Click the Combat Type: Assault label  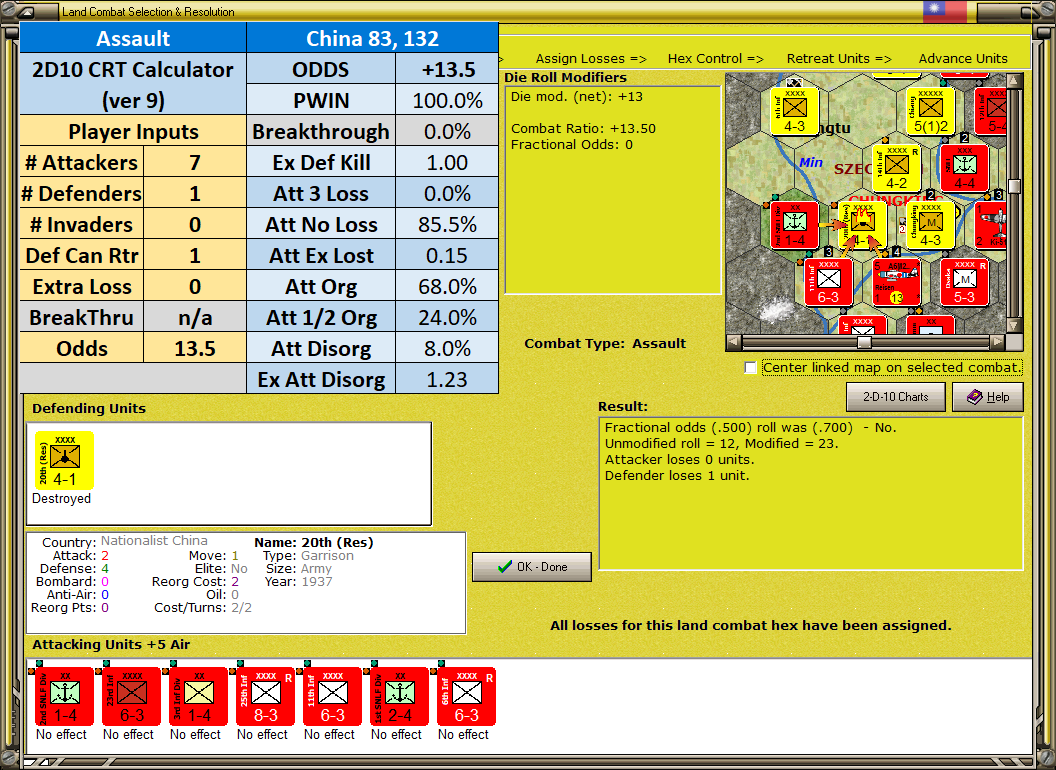click(605, 344)
